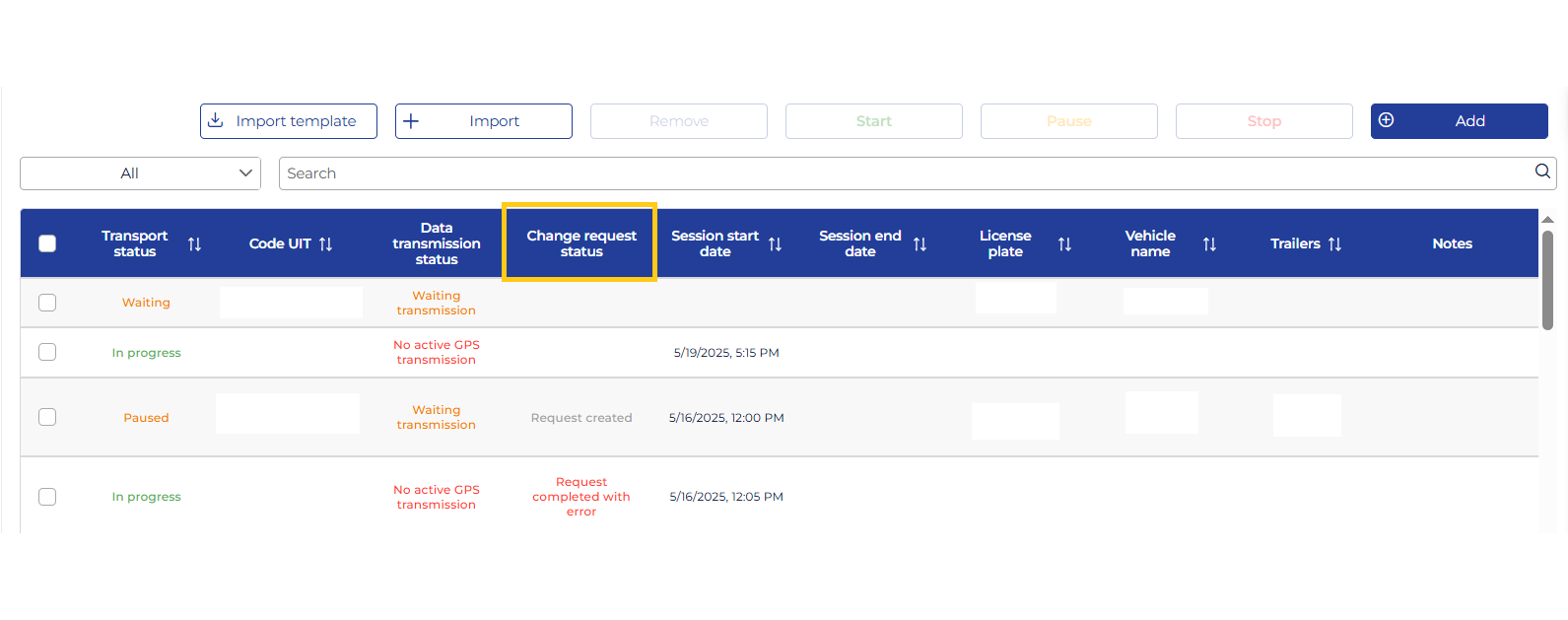Sort by Transport status column arrows

(194, 244)
